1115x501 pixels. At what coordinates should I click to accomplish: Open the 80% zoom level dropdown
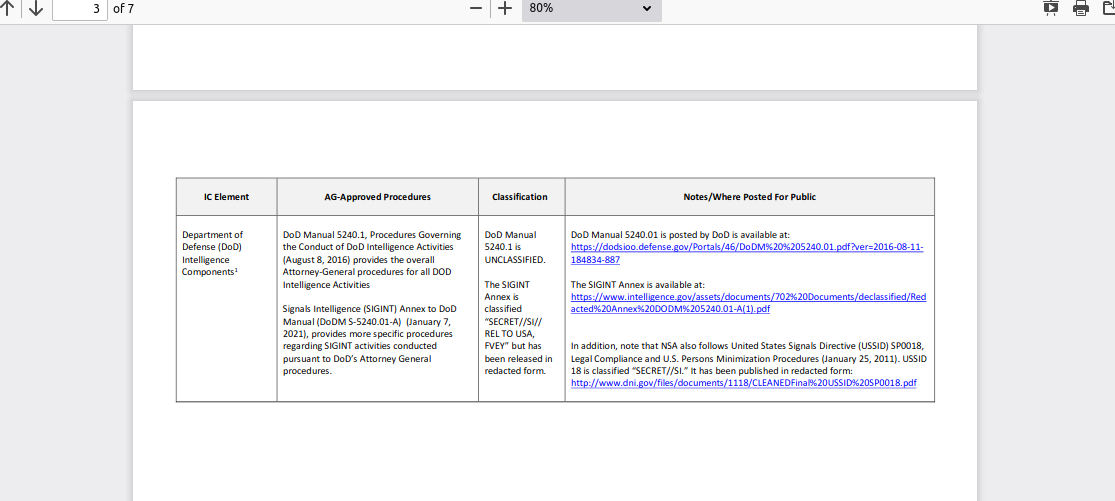(592, 9)
